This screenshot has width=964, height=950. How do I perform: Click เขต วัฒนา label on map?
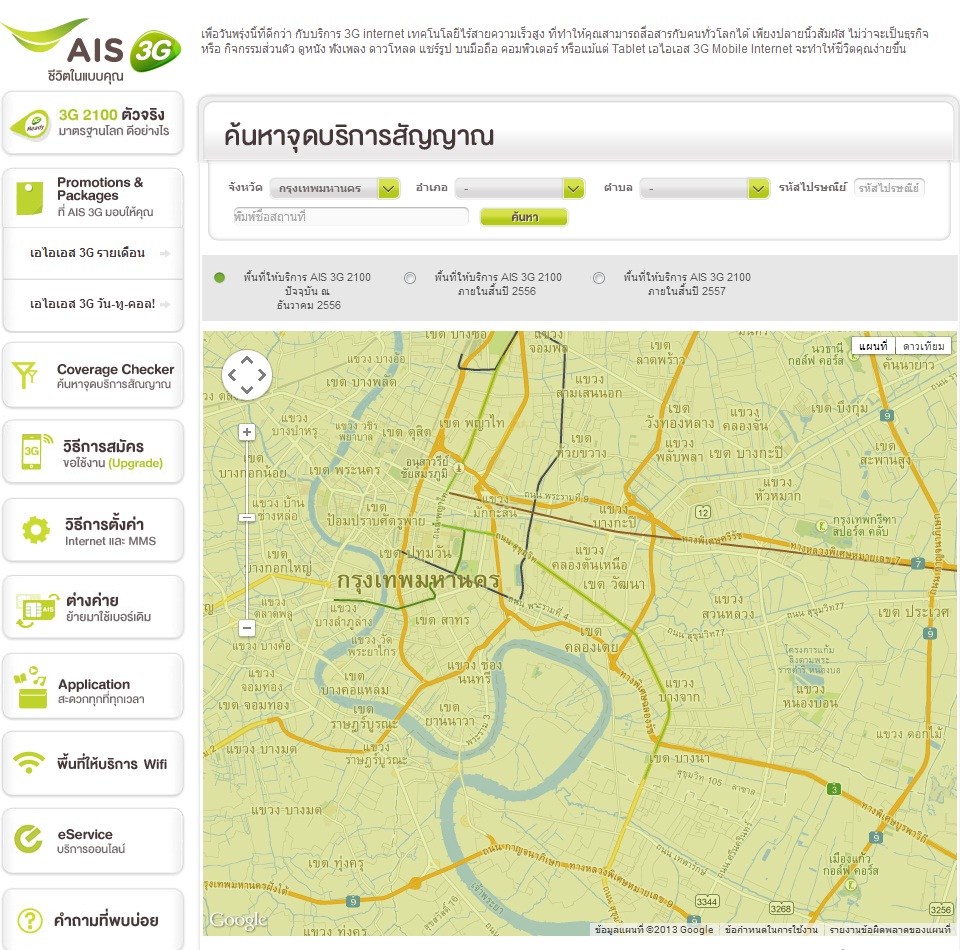click(x=614, y=584)
